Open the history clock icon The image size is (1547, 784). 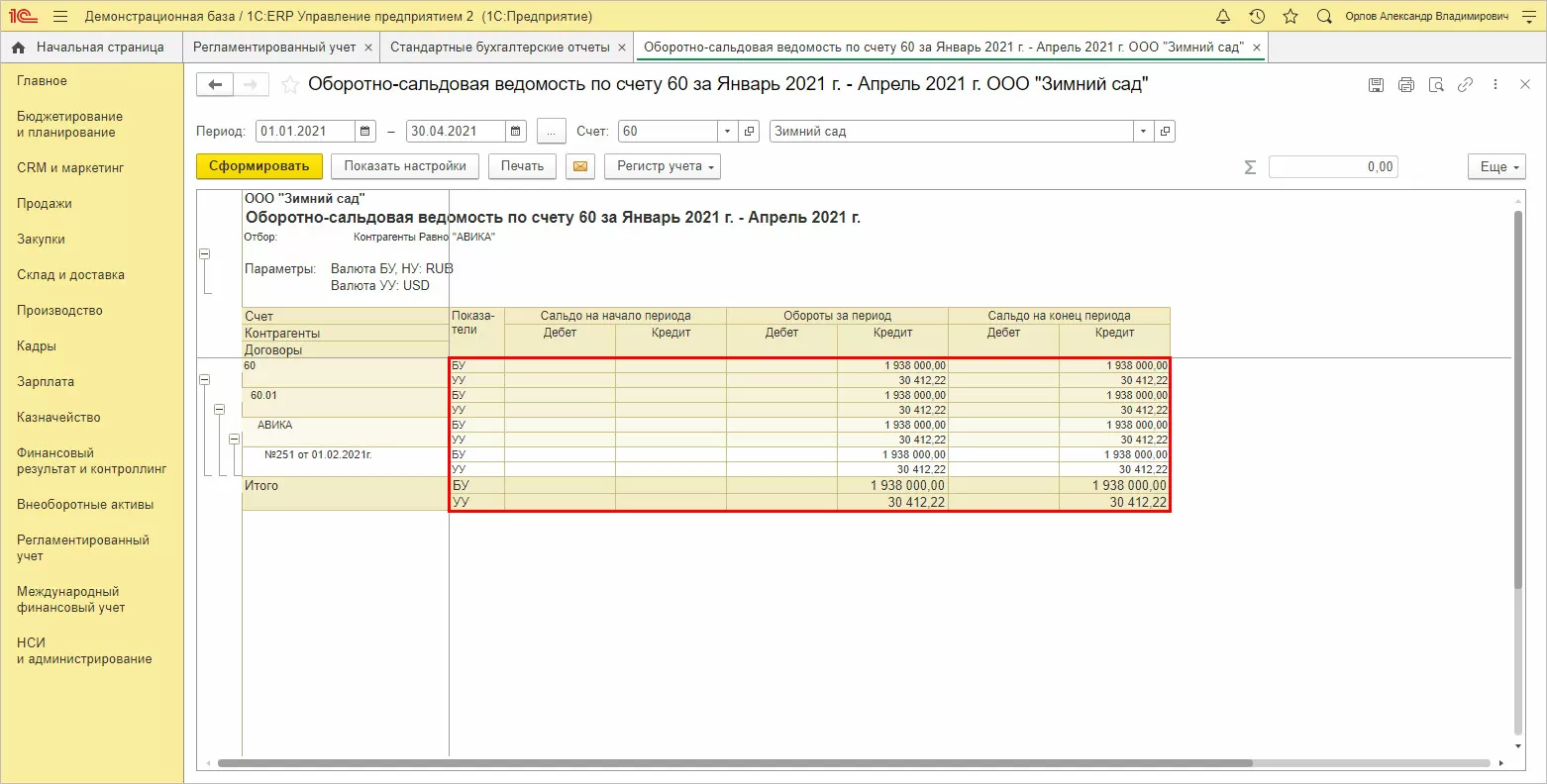[x=1257, y=17]
